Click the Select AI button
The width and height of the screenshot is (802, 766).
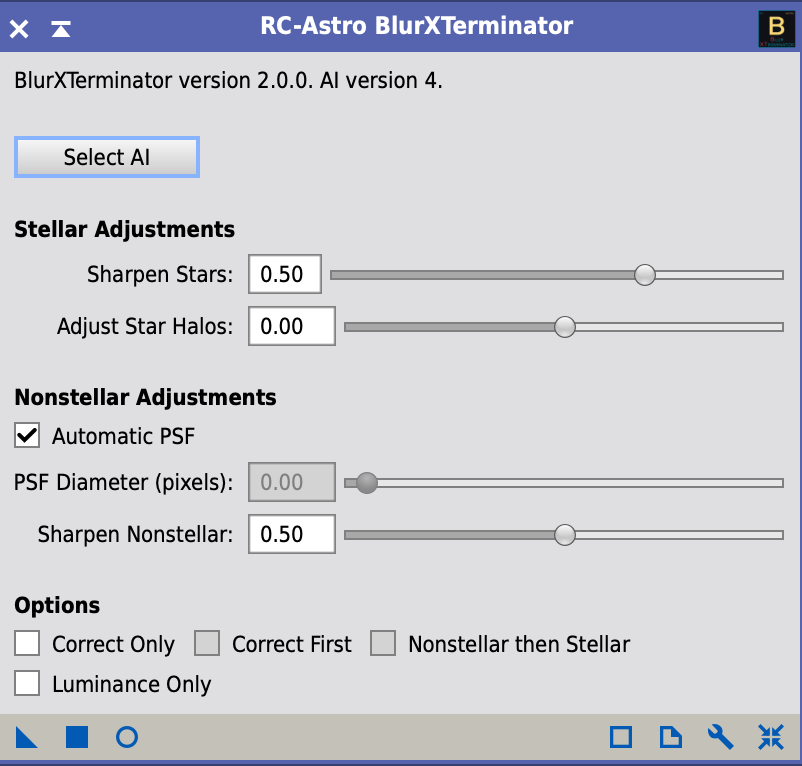[x=107, y=157]
